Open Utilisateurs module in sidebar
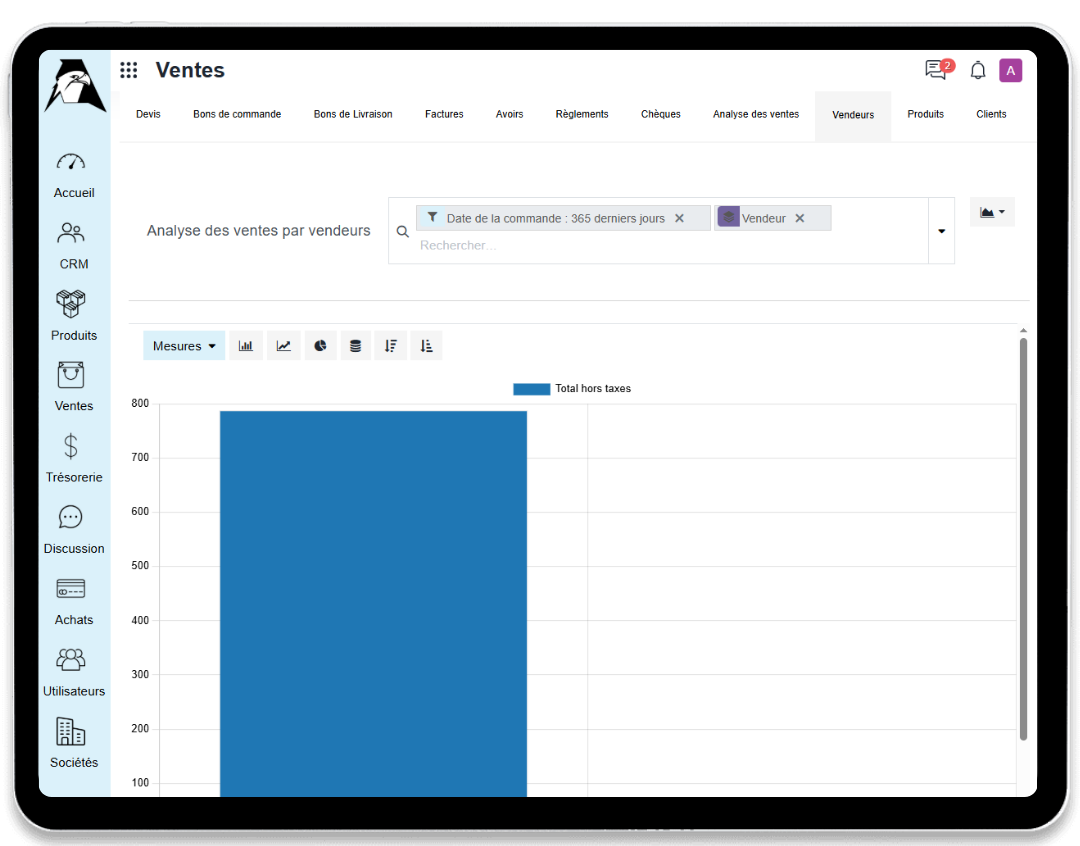 74,672
